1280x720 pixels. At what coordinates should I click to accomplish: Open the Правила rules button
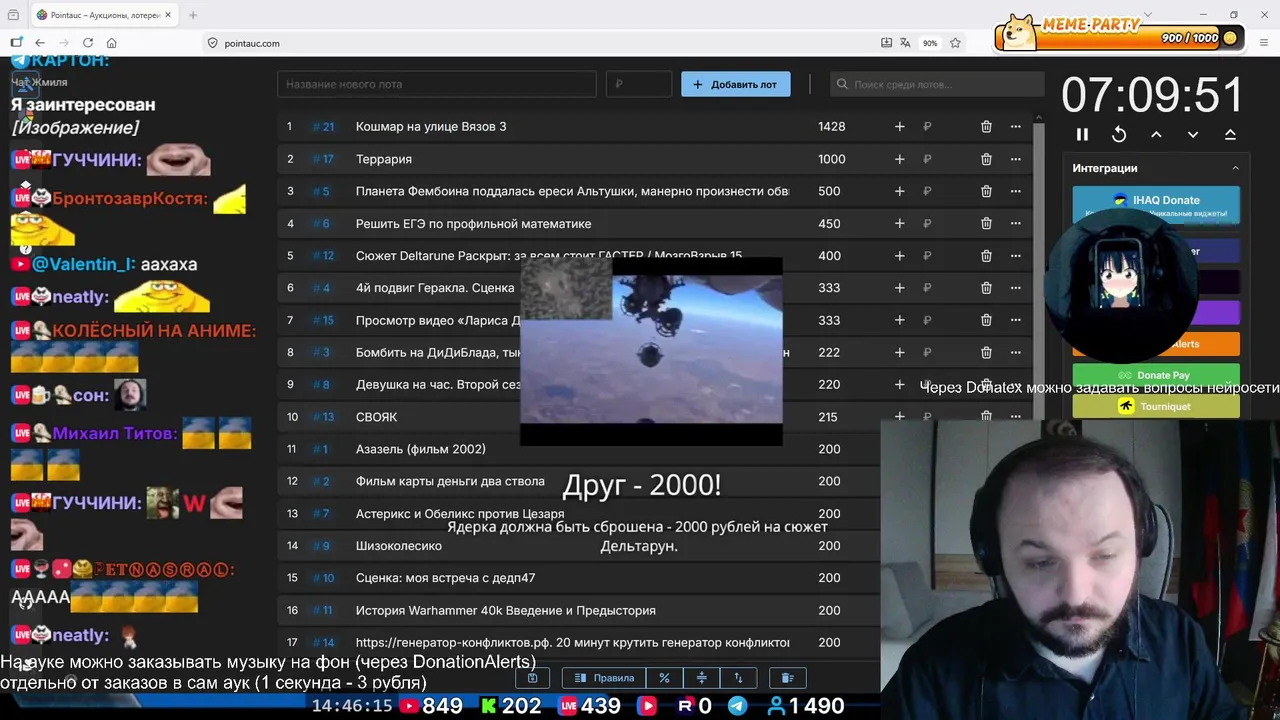pyautogui.click(x=604, y=678)
